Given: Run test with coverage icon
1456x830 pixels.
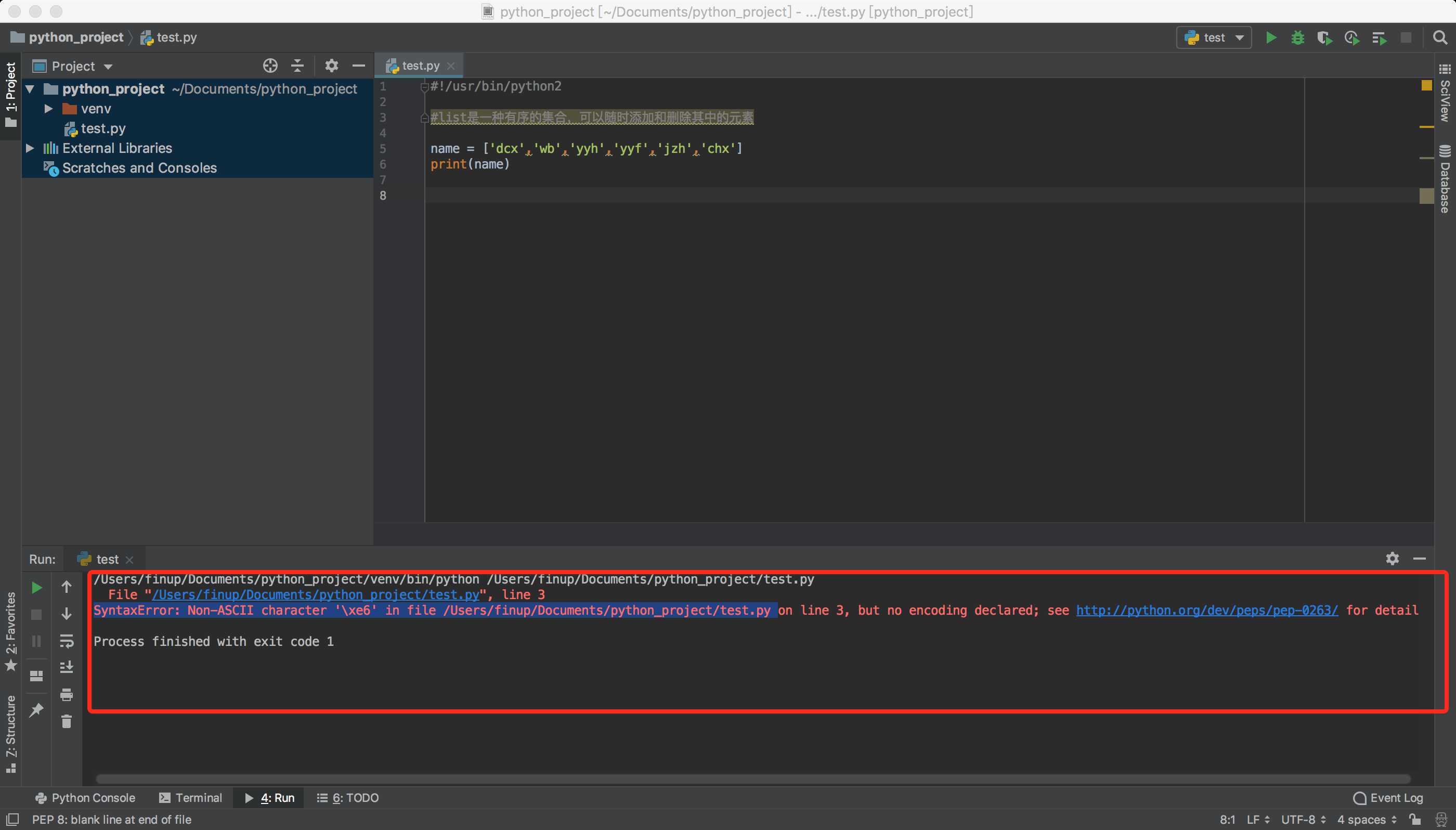Looking at the screenshot, I should click(1325, 37).
